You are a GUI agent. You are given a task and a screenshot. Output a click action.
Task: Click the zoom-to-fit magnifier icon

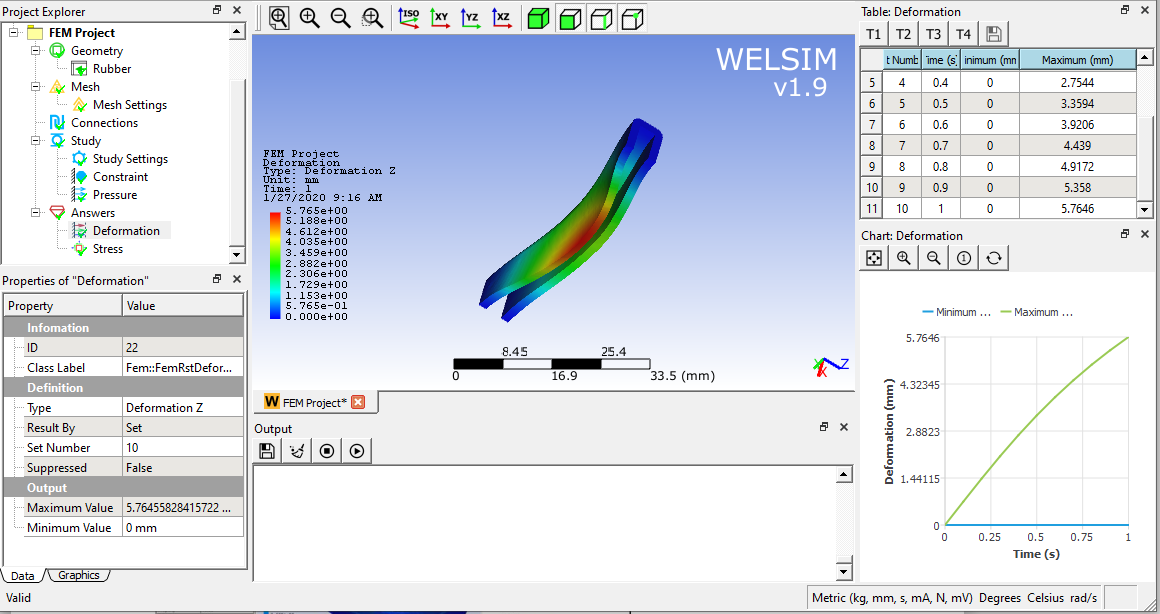point(279,18)
